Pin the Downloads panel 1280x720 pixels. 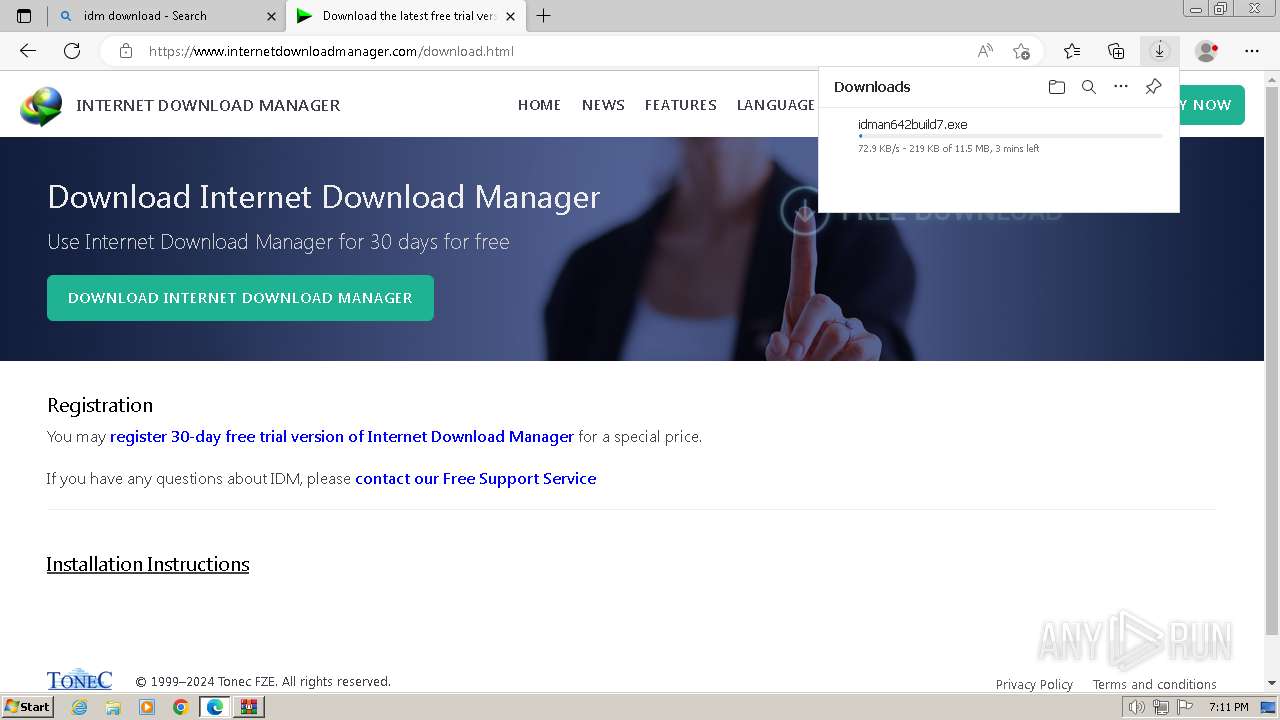[1153, 87]
